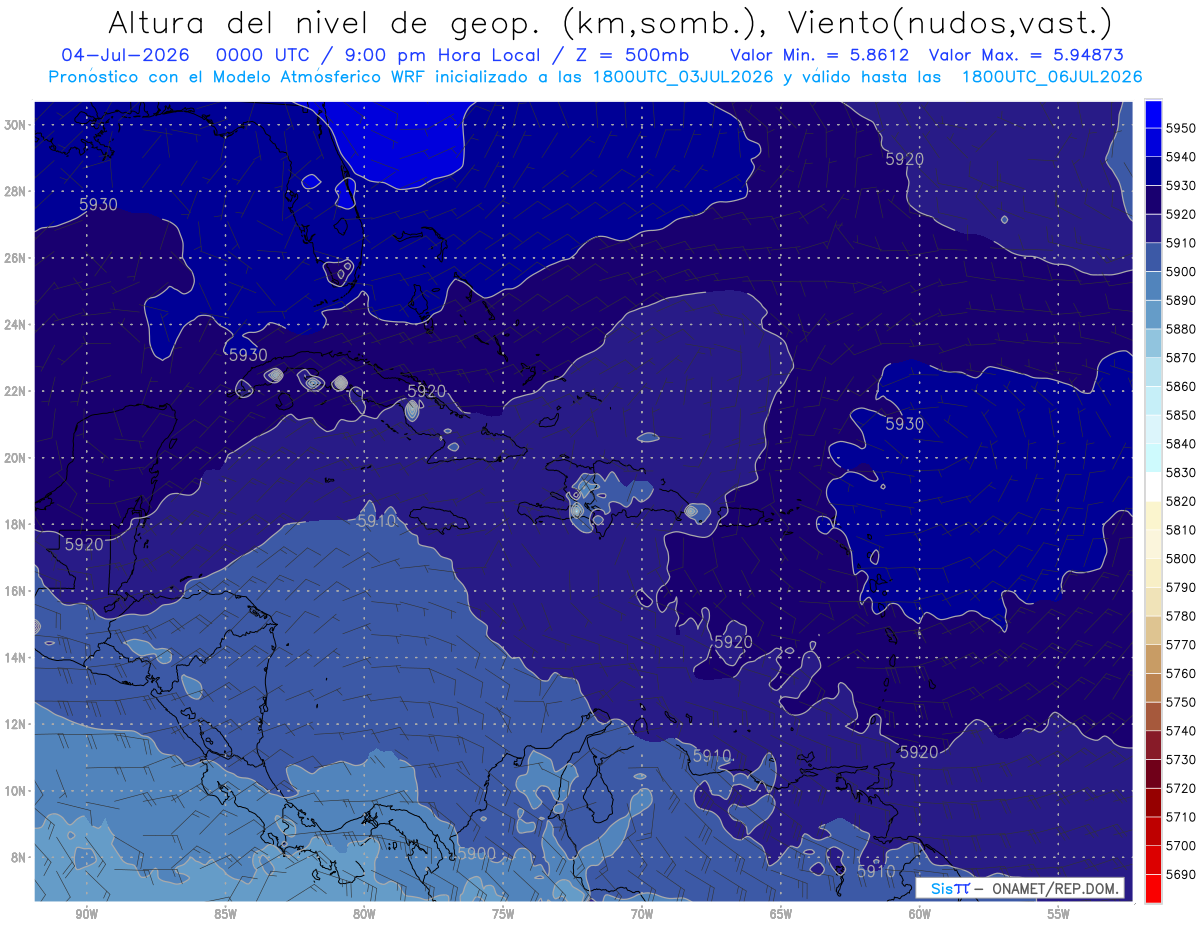Click the 5690 value on the color legend
The width and height of the screenshot is (1200, 927).
coord(1180,874)
